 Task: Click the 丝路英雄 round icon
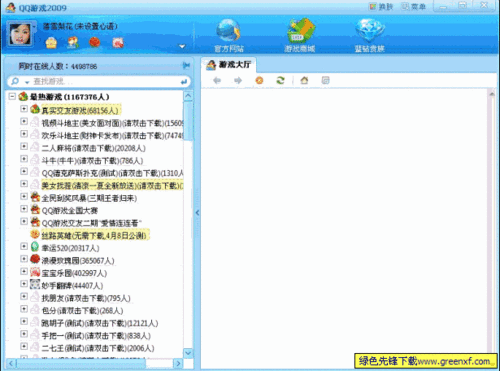35,234
